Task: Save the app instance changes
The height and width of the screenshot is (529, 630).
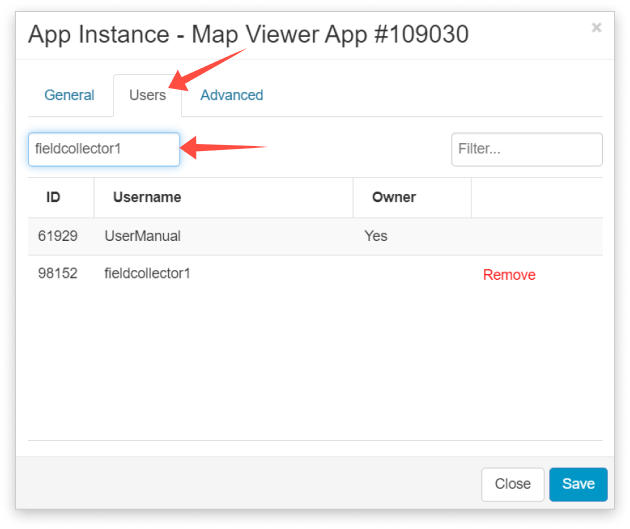Action: [578, 484]
